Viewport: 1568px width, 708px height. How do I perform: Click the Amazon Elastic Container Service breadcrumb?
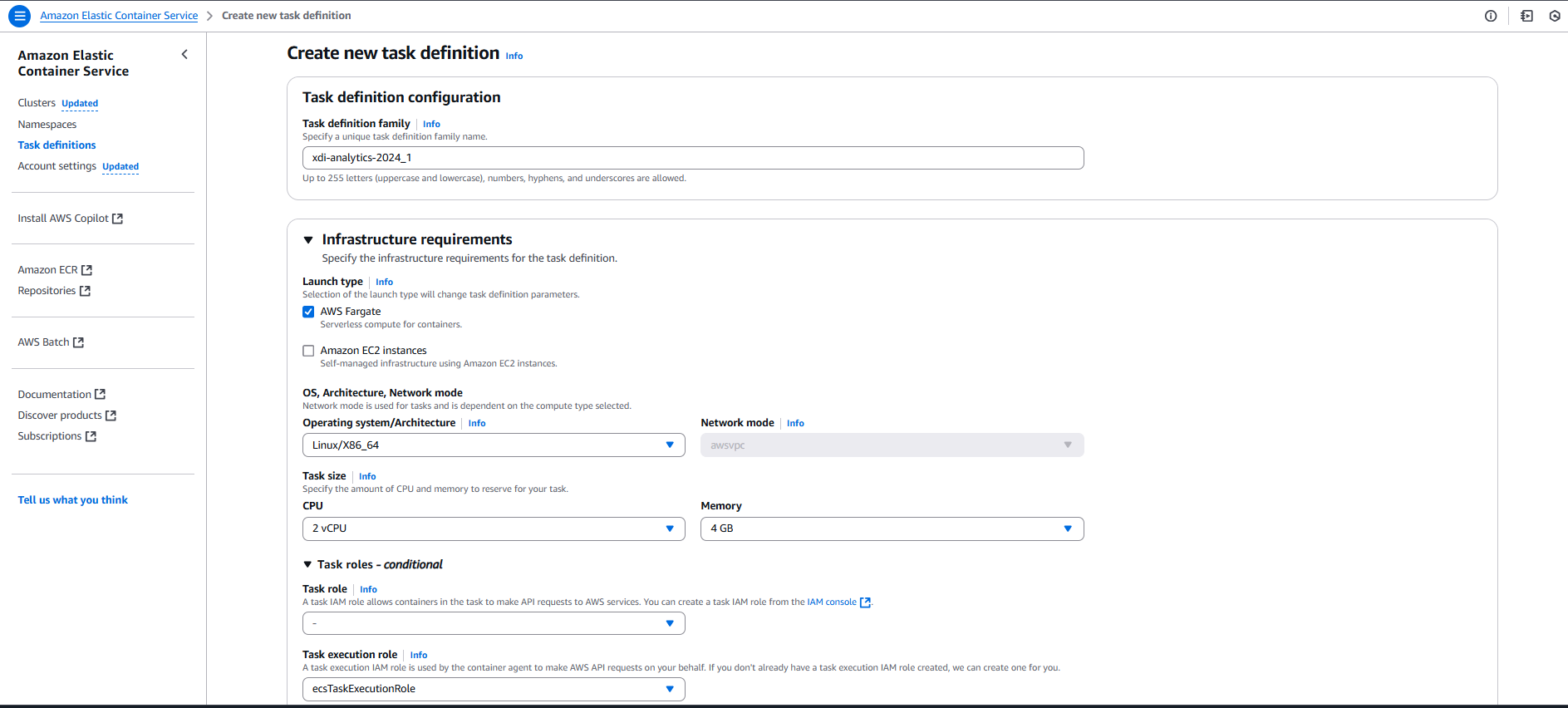(119, 16)
